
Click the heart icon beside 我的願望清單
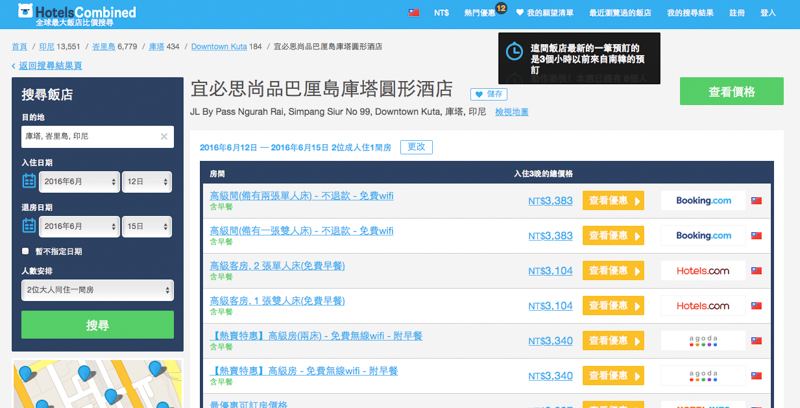click(519, 13)
